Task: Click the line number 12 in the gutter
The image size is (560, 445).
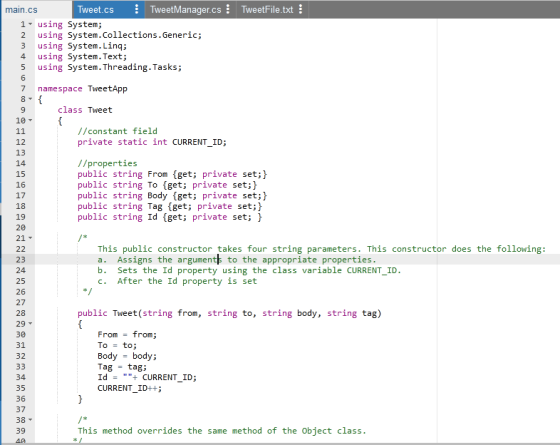Action: point(21,142)
